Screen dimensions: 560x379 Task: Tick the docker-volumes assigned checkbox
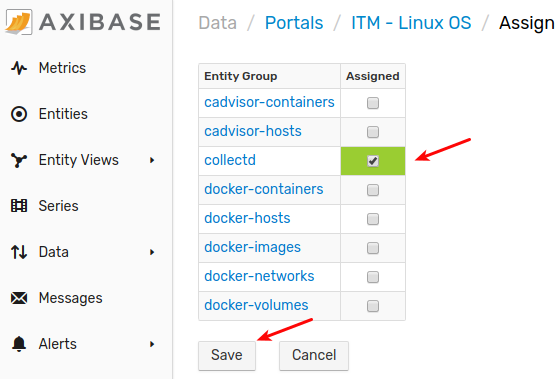373,306
